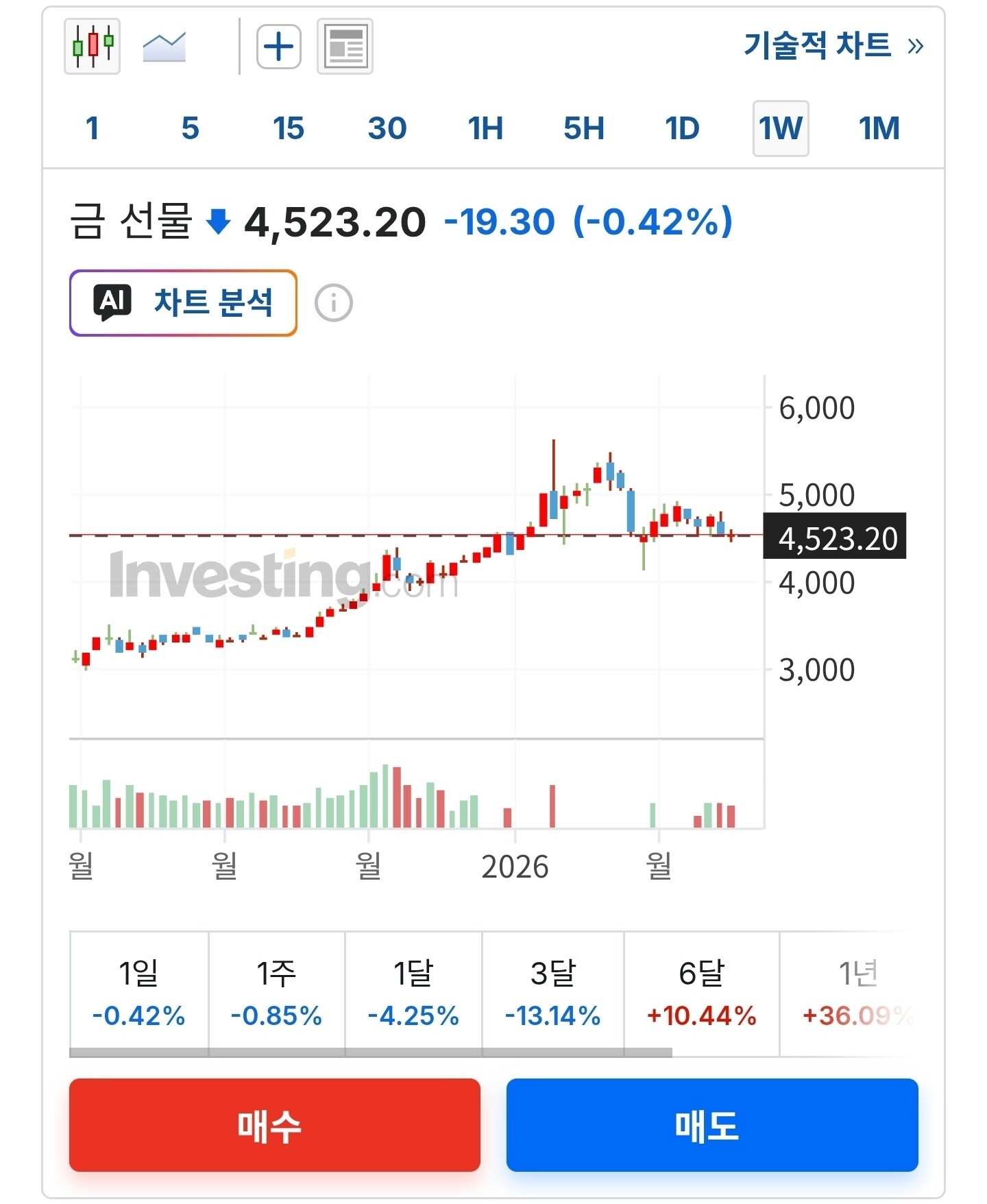The width and height of the screenshot is (987, 1204).
Task: Select the candlestick chart type icon
Action: click(x=93, y=46)
